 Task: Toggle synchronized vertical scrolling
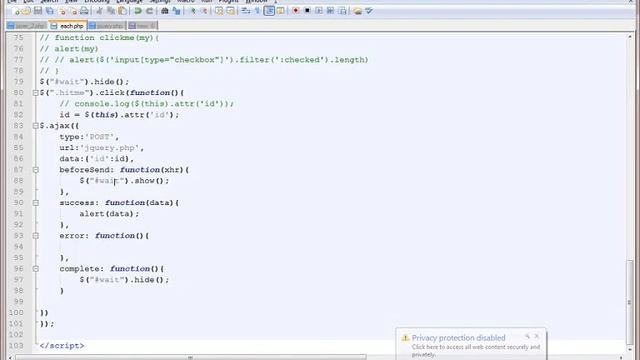219,11
